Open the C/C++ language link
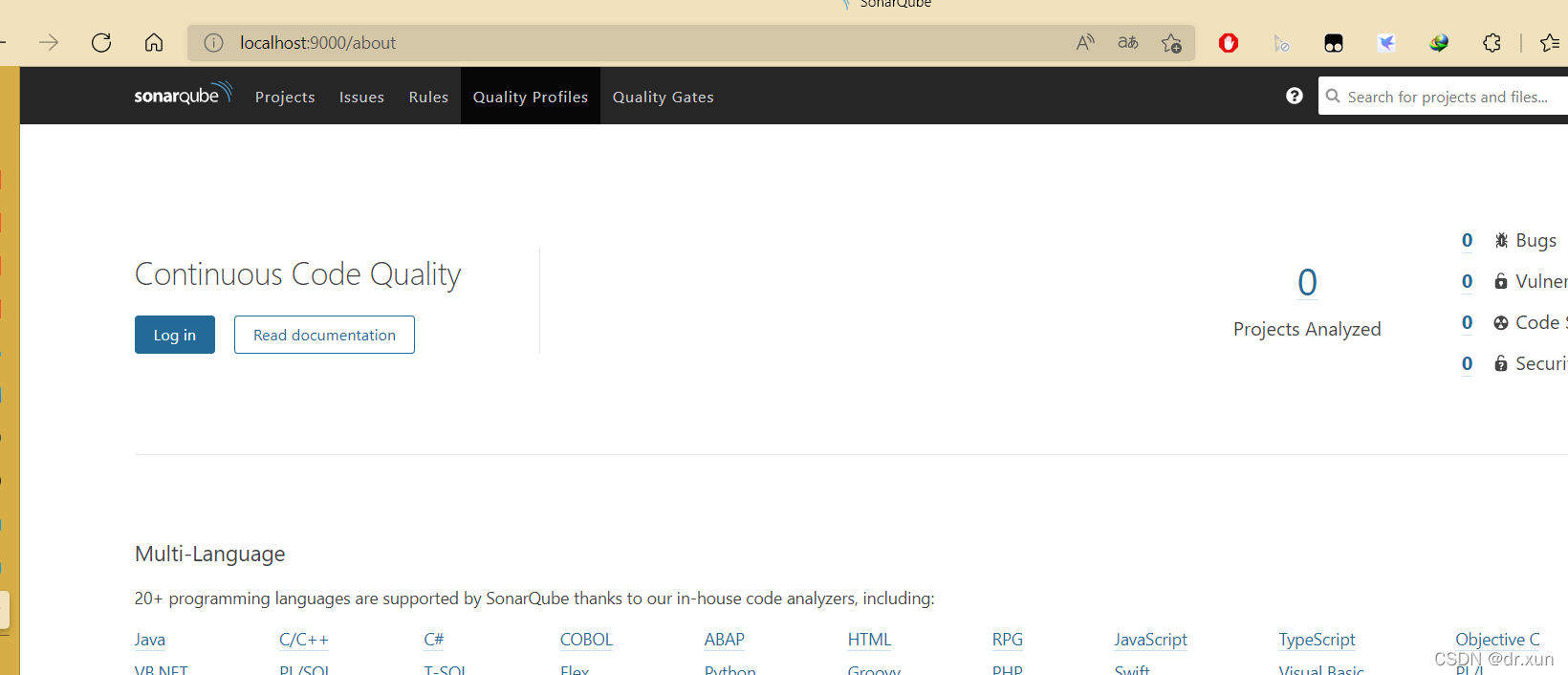The image size is (1568, 675). click(304, 640)
